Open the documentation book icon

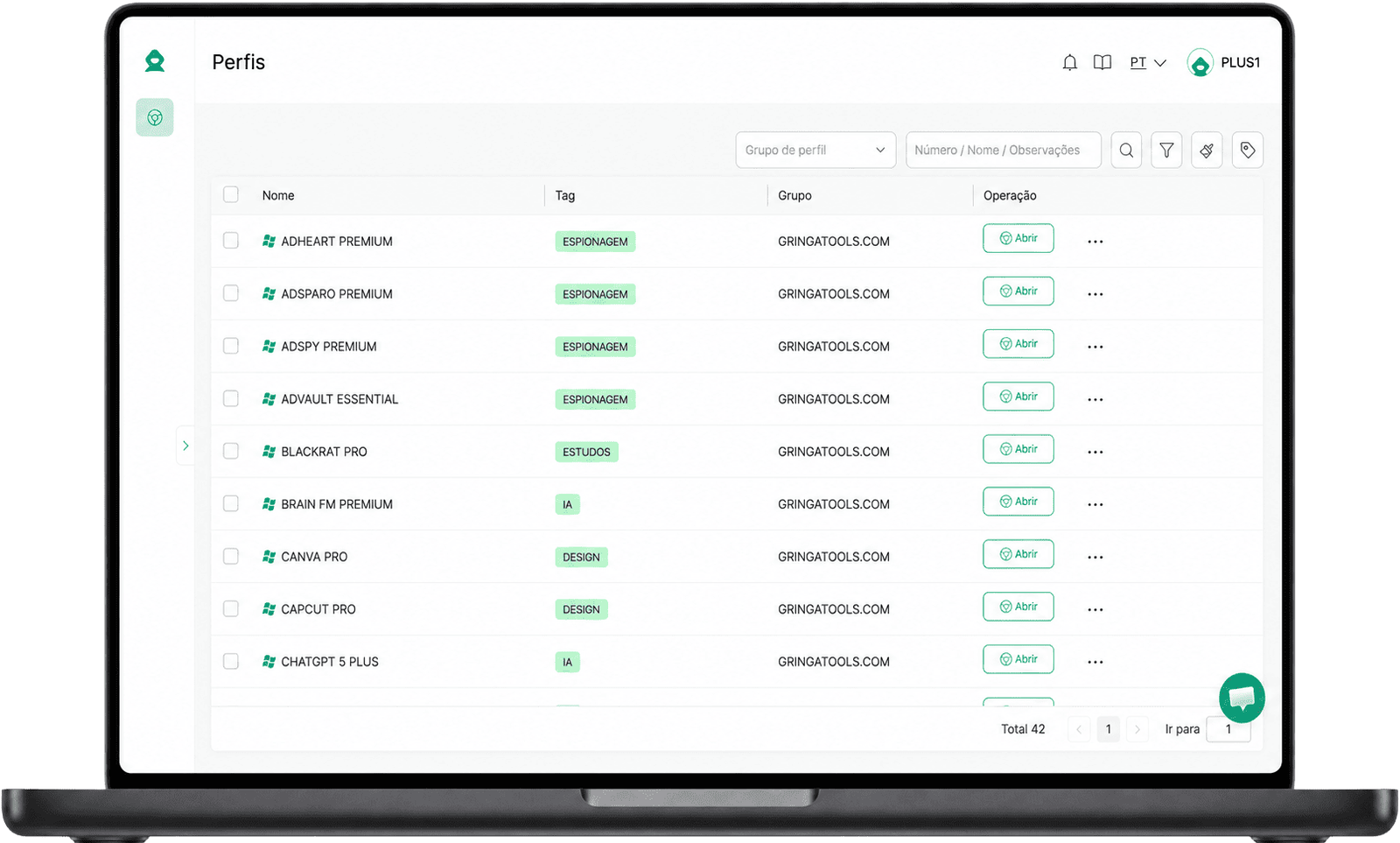click(1102, 62)
